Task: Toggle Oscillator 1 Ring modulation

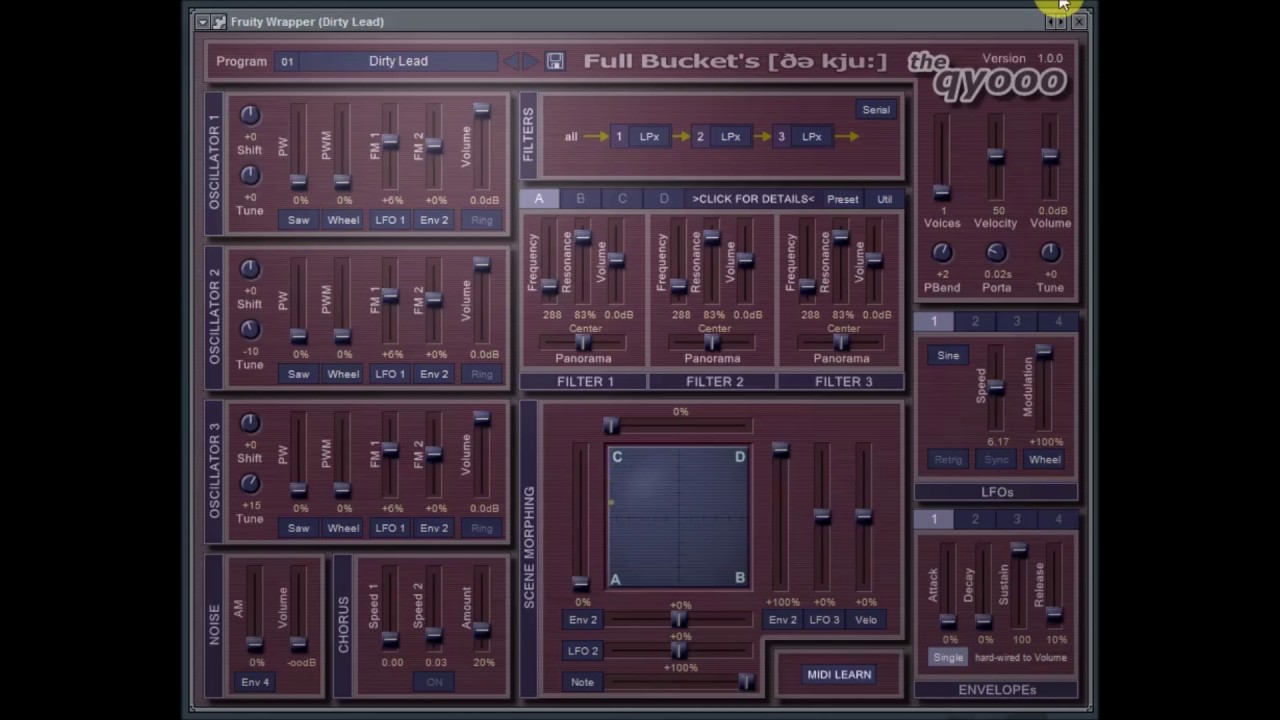Action: coord(482,220)
